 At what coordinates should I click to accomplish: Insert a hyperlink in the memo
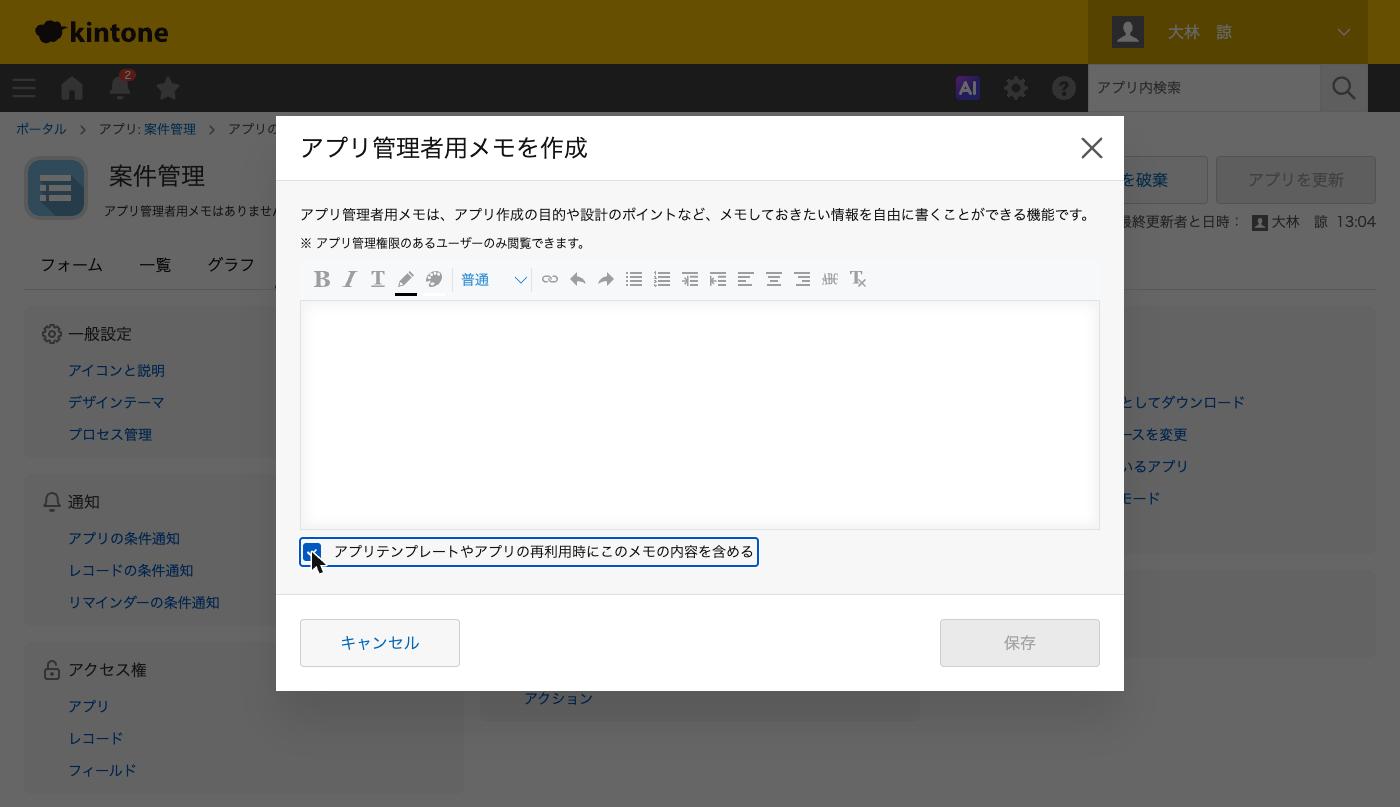(550, 280)
